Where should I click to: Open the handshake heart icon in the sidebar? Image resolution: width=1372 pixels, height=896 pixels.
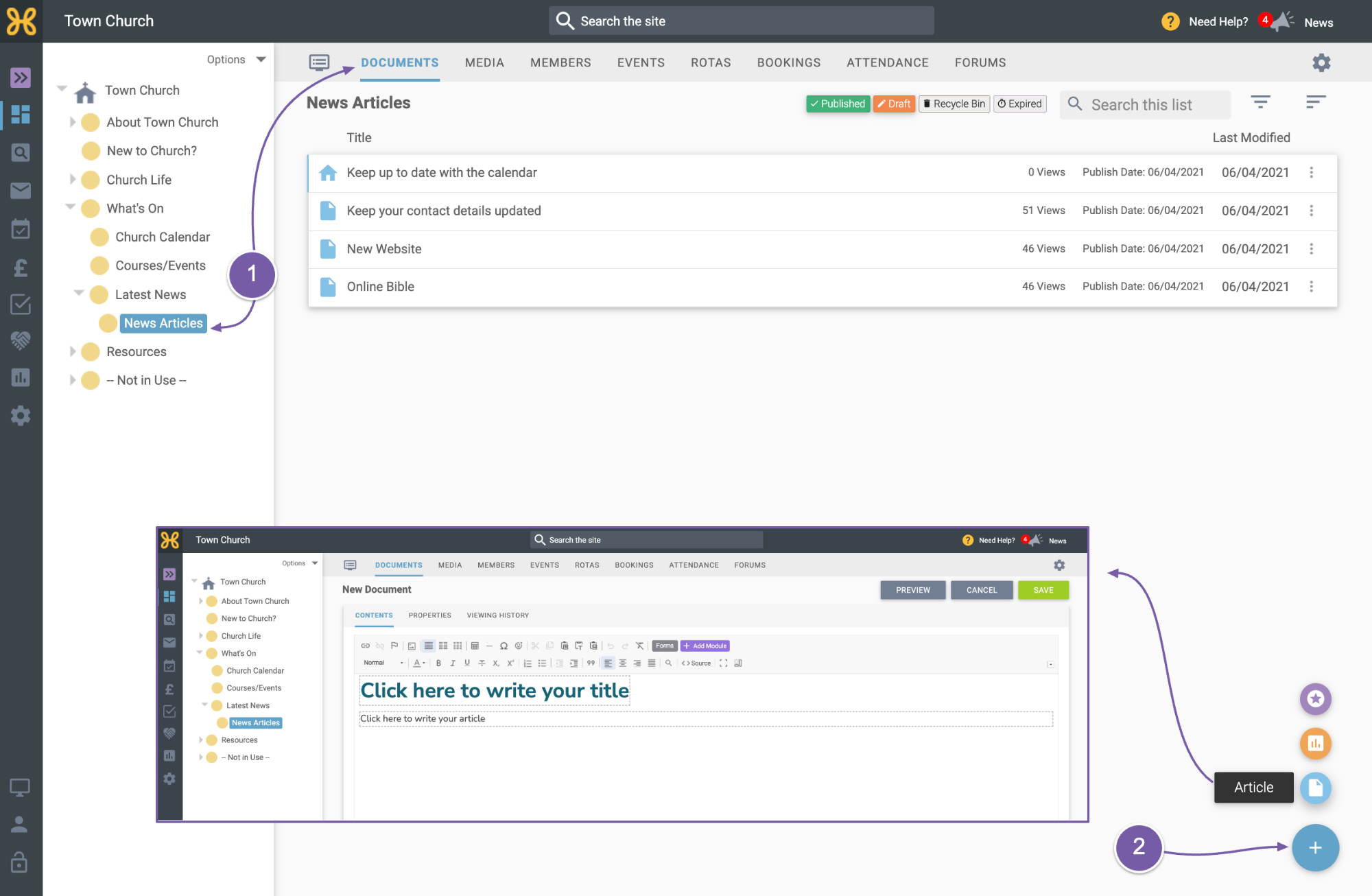point(21,340)
